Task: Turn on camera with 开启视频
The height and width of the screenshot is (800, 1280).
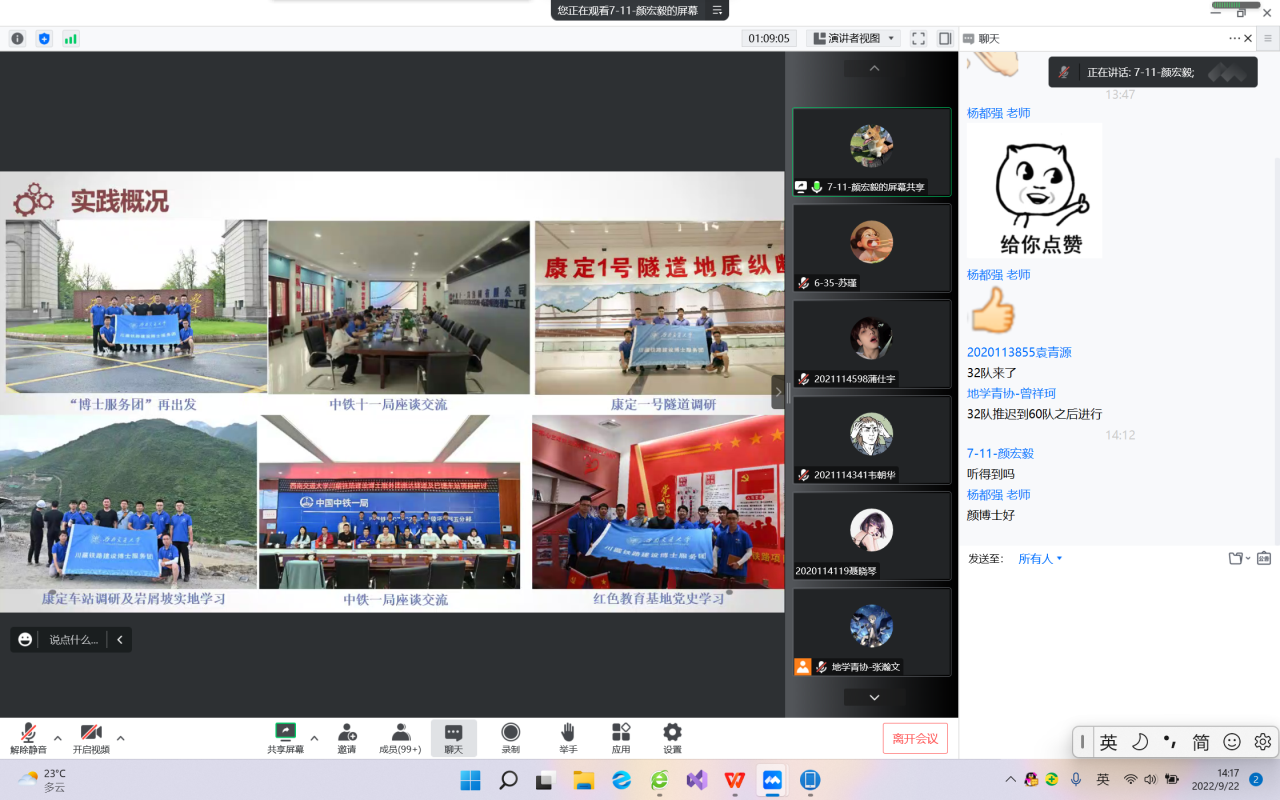Action: [x=91, y=737]
